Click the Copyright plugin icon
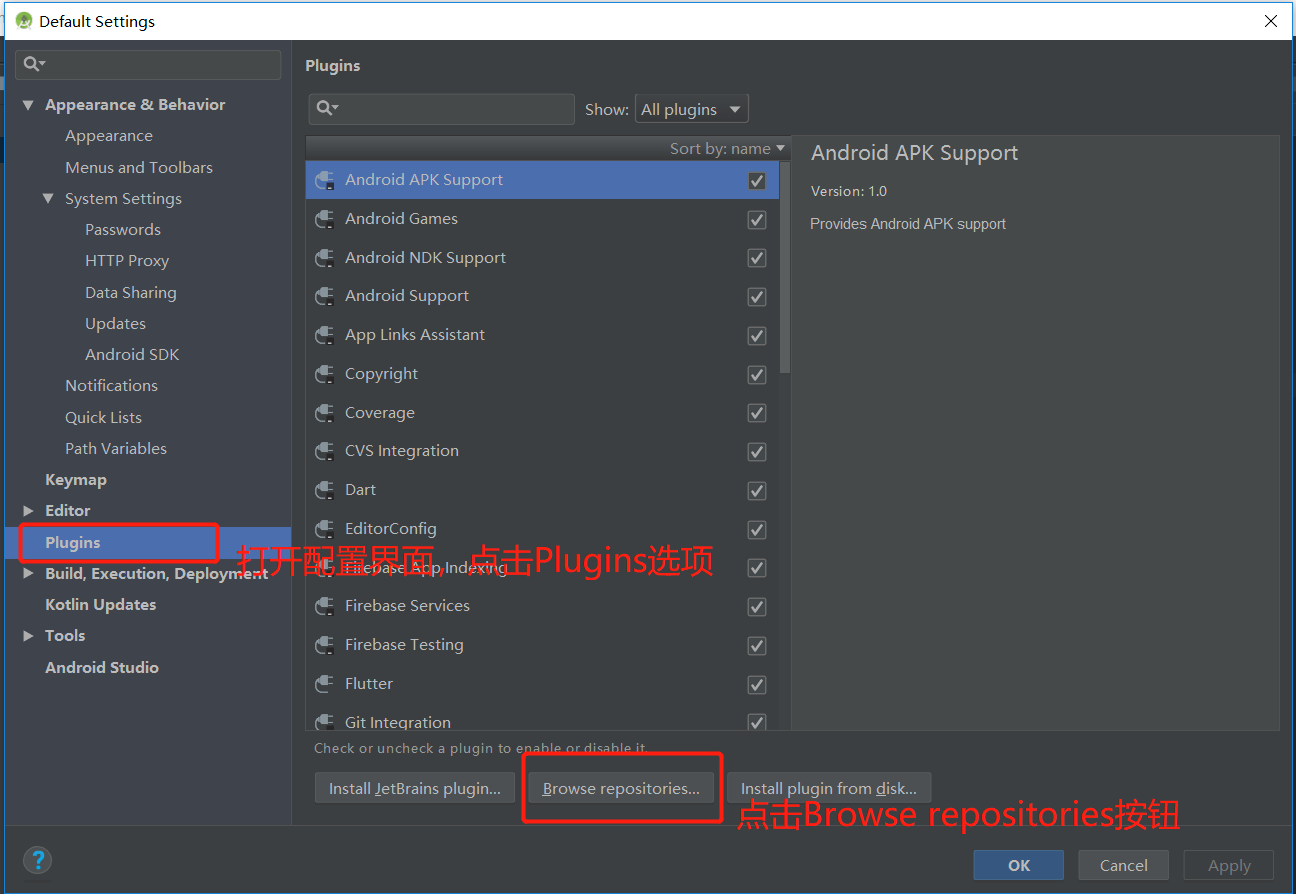This screenshot has height=894, width=1296. coord(324,374)
